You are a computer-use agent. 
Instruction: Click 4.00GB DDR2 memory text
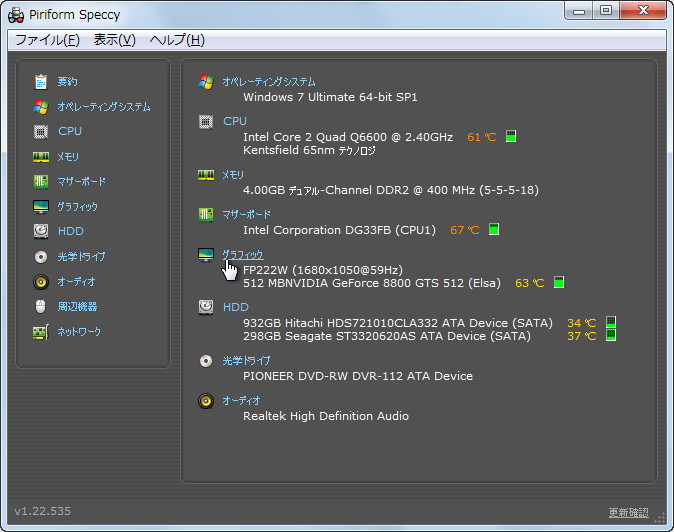391,190
